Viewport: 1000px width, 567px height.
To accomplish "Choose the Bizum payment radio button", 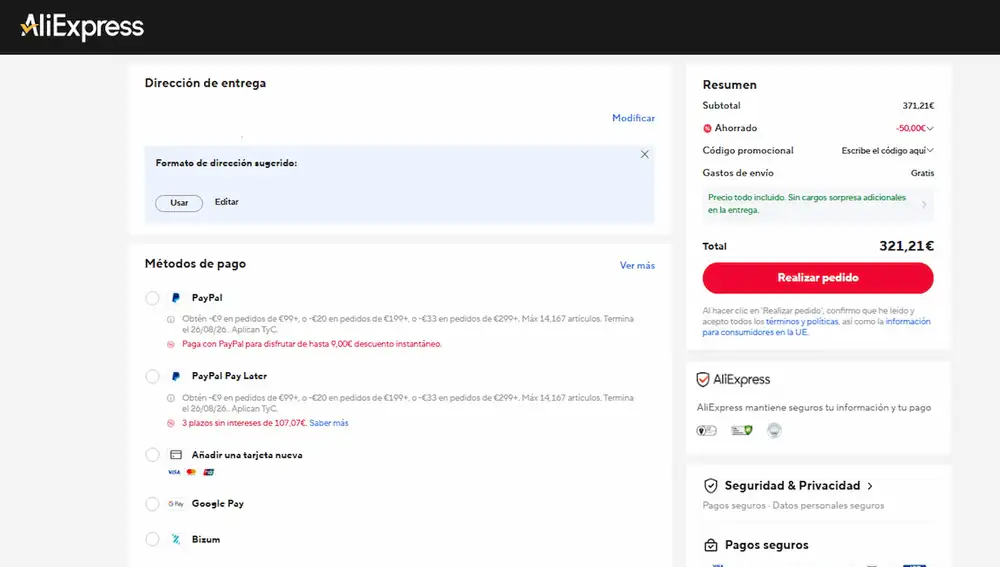I will [x=152, y=540].
